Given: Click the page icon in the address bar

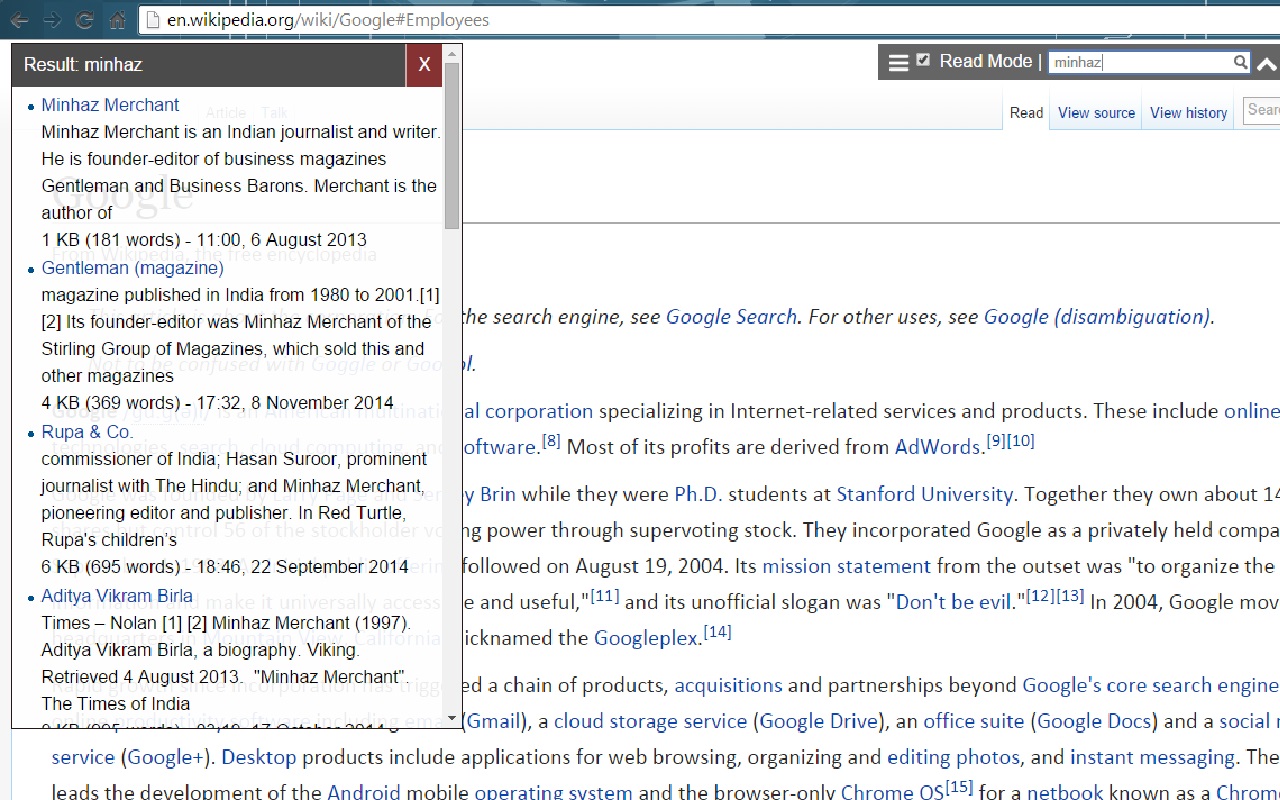Looking at the screenshot, I should 152,20.
